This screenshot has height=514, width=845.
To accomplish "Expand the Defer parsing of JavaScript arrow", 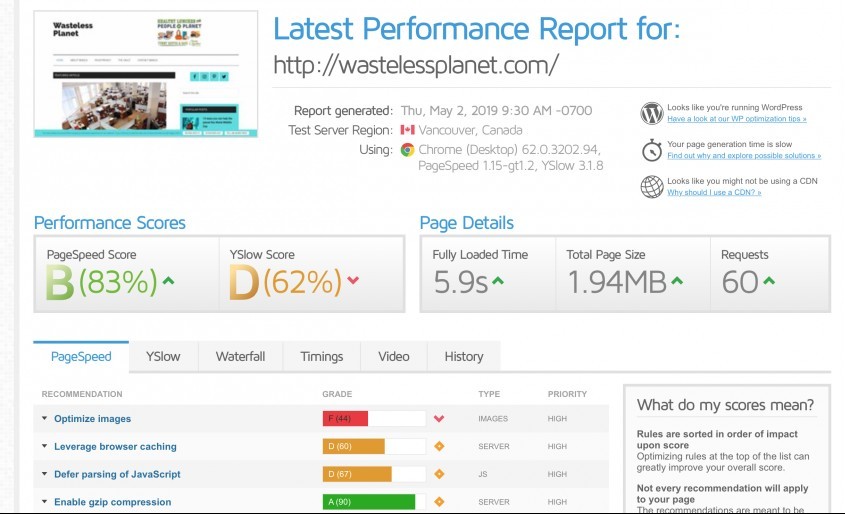I will (45, 474).
